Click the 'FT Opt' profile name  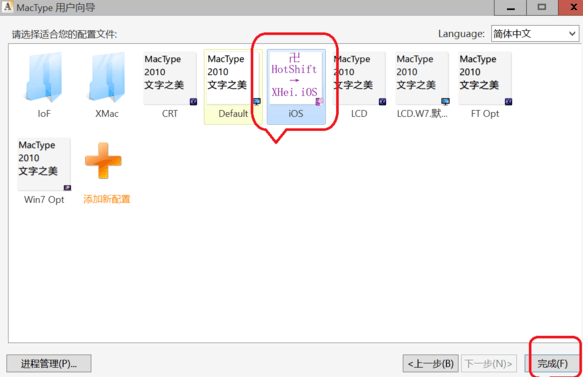click(485, 113)
